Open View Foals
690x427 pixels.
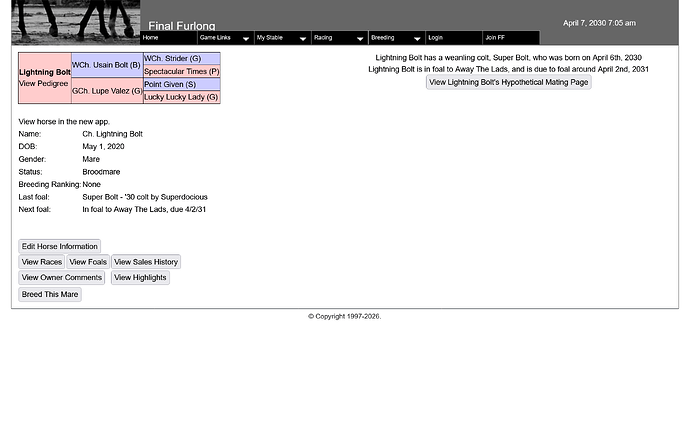(88, 262)
